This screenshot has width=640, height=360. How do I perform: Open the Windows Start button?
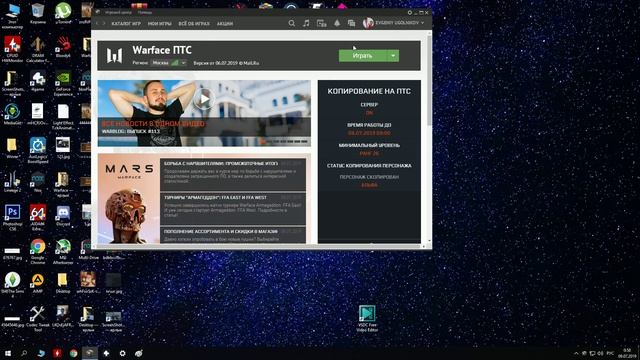(x=7, y=353)
